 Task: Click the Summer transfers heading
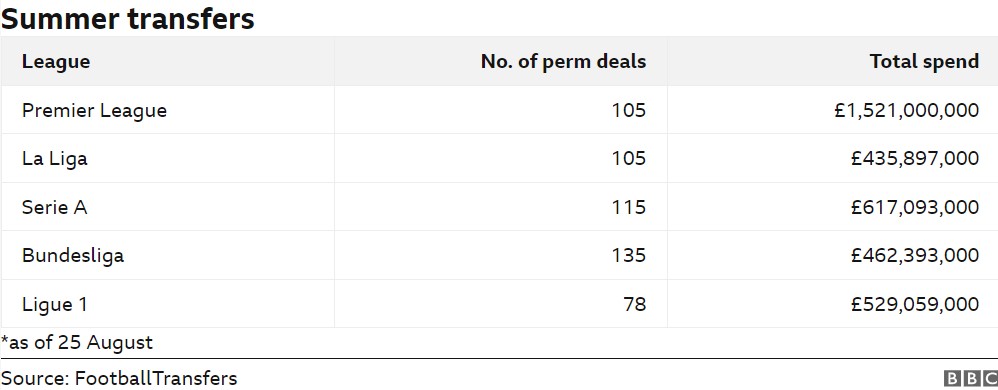[128, 18]
